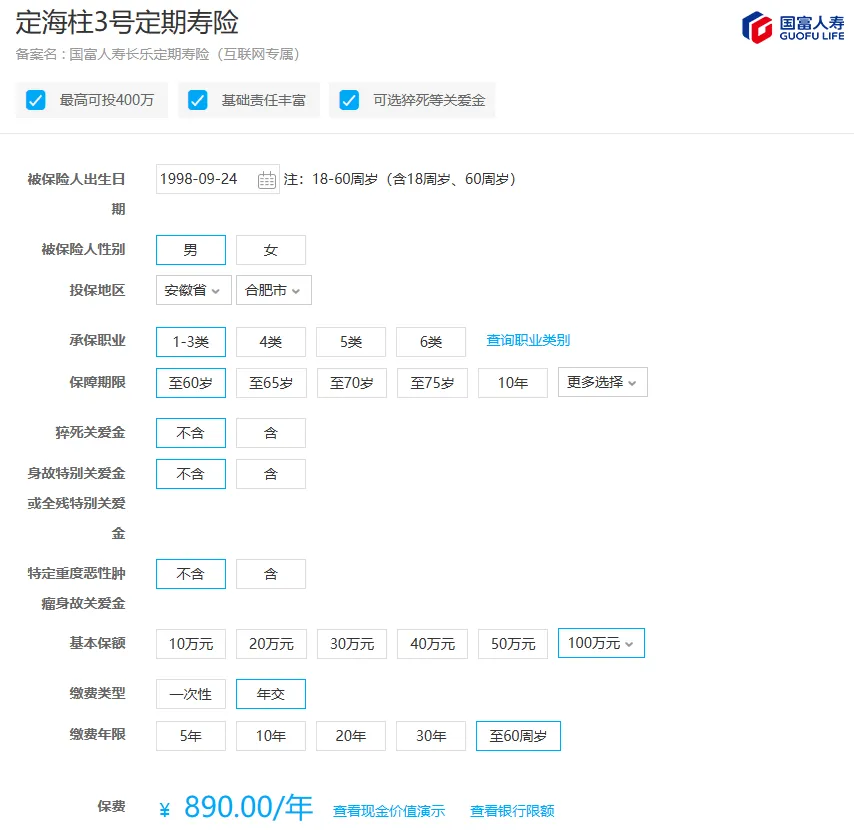Choose 4类 occupation class
854x830 pixels.
pyautogui.click(x=271, y=342)
